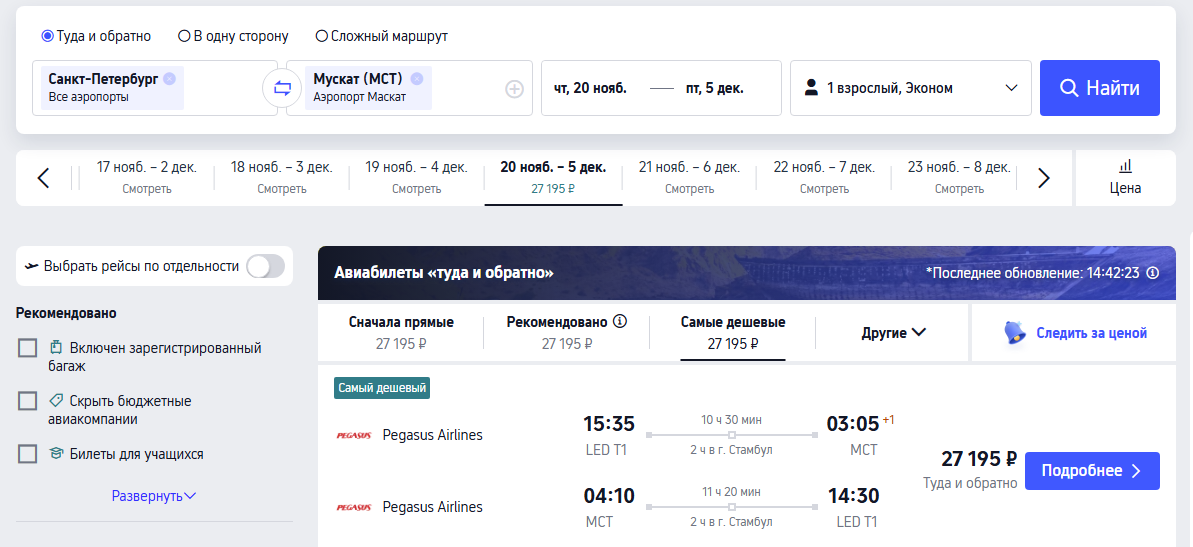Image resolution: width=1193 pixels, height=547 pixels.
Task: Select В одну сторону radio button
Action: click(x=184, y=36)
